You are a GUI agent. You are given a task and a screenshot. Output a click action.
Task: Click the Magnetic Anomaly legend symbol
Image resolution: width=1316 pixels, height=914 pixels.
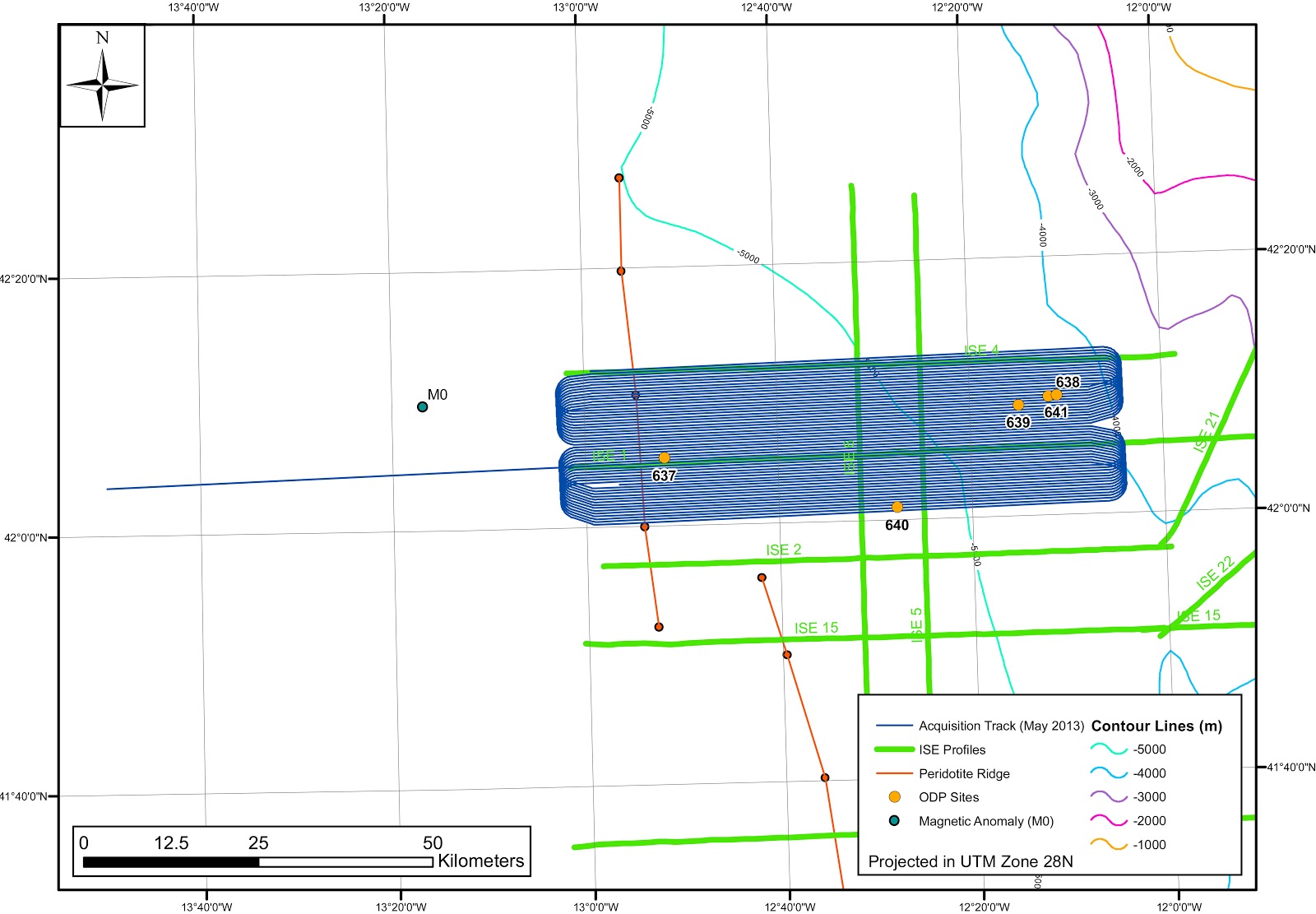(894, 821)
